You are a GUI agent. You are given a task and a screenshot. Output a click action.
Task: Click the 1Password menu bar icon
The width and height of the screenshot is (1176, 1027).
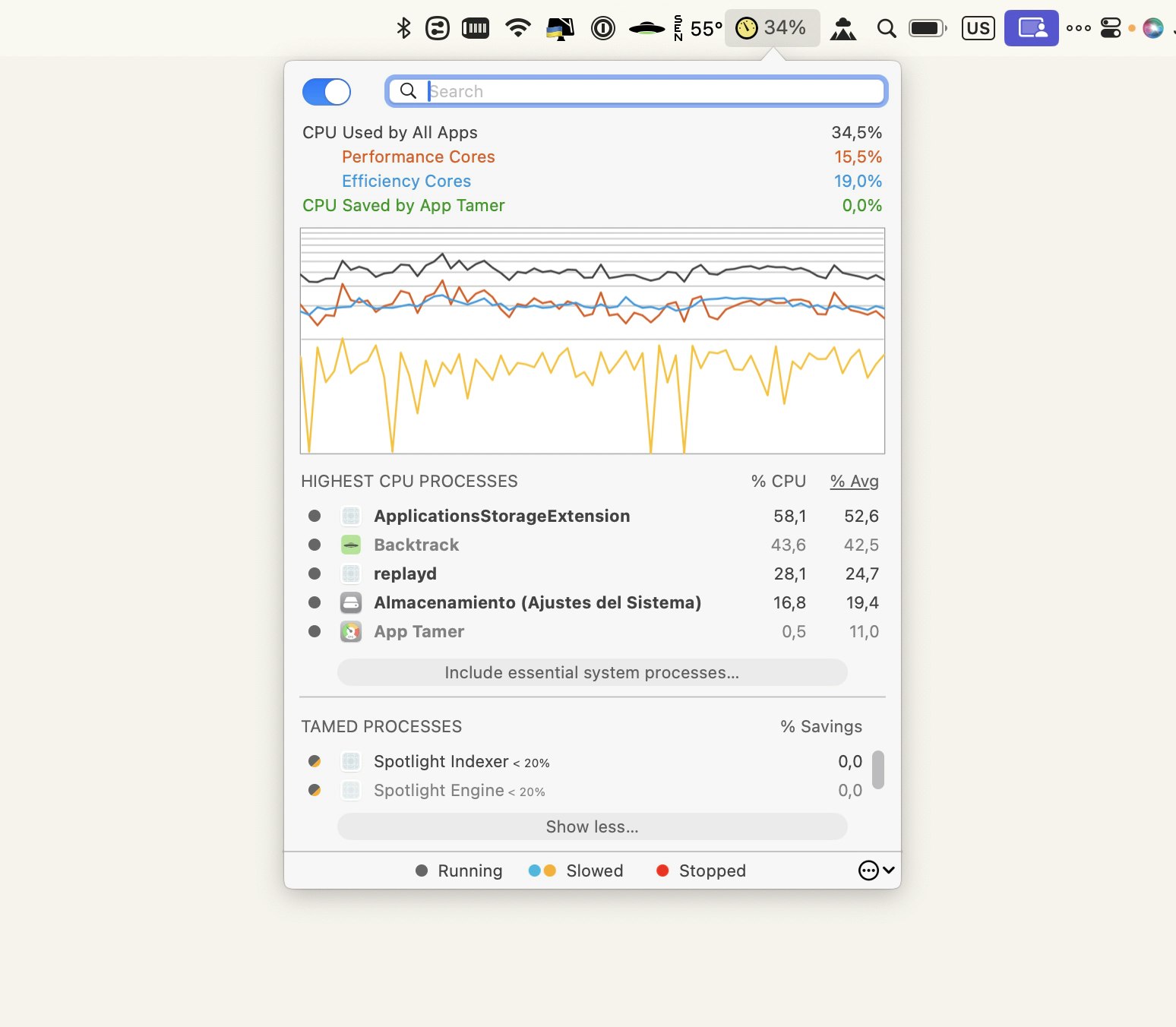coord(603,29)
